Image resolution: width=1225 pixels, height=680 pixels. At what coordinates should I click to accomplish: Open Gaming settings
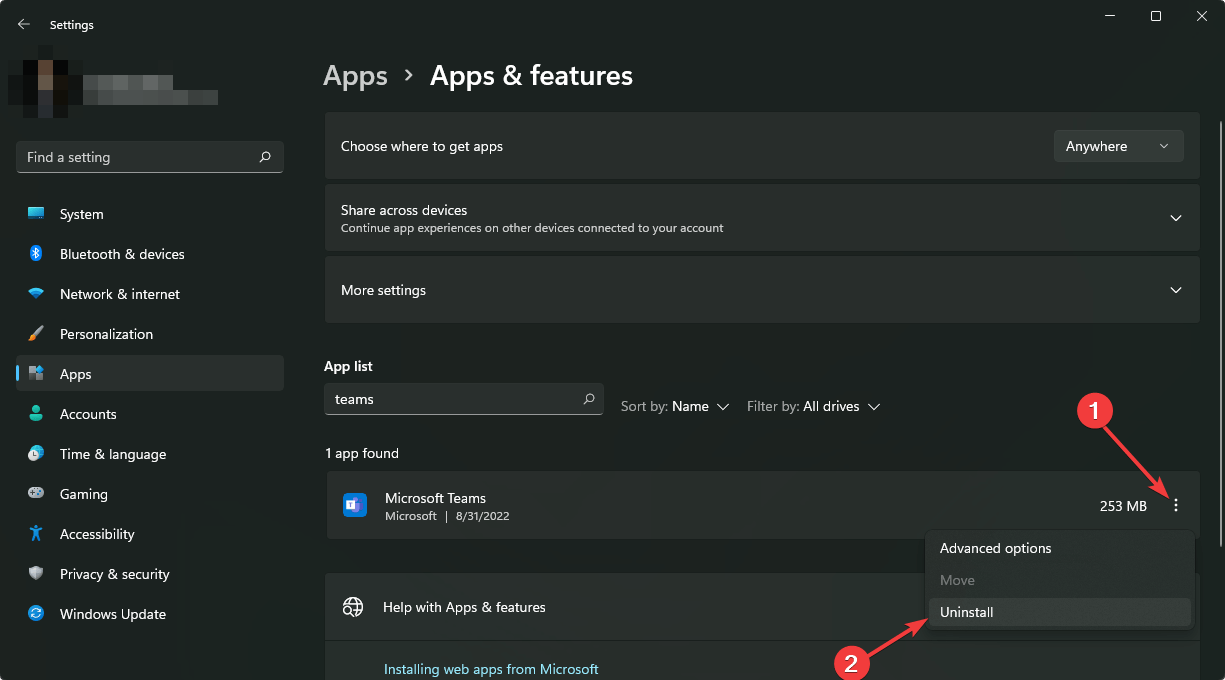pyautogui.click(x=83, y=493)
